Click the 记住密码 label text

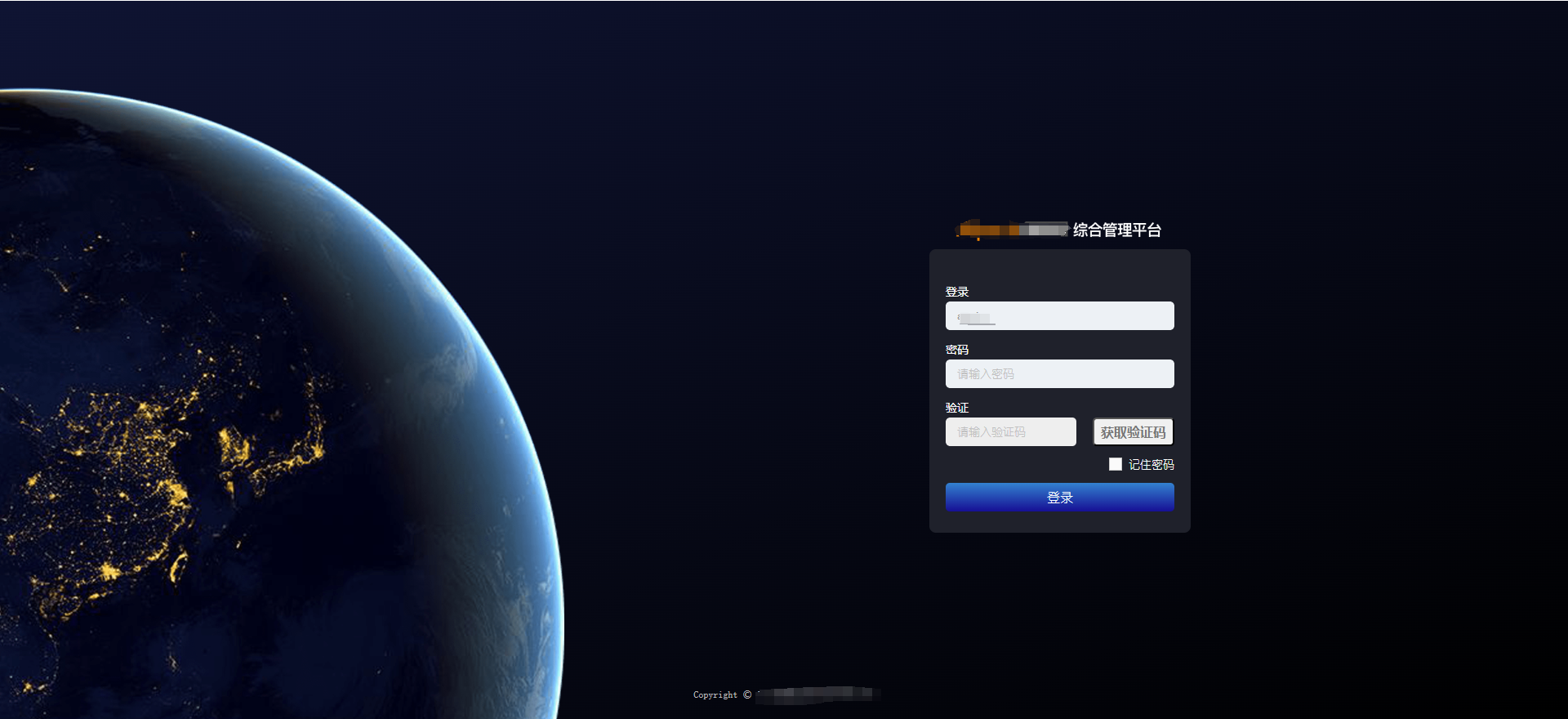click(x=1151, y=464)
